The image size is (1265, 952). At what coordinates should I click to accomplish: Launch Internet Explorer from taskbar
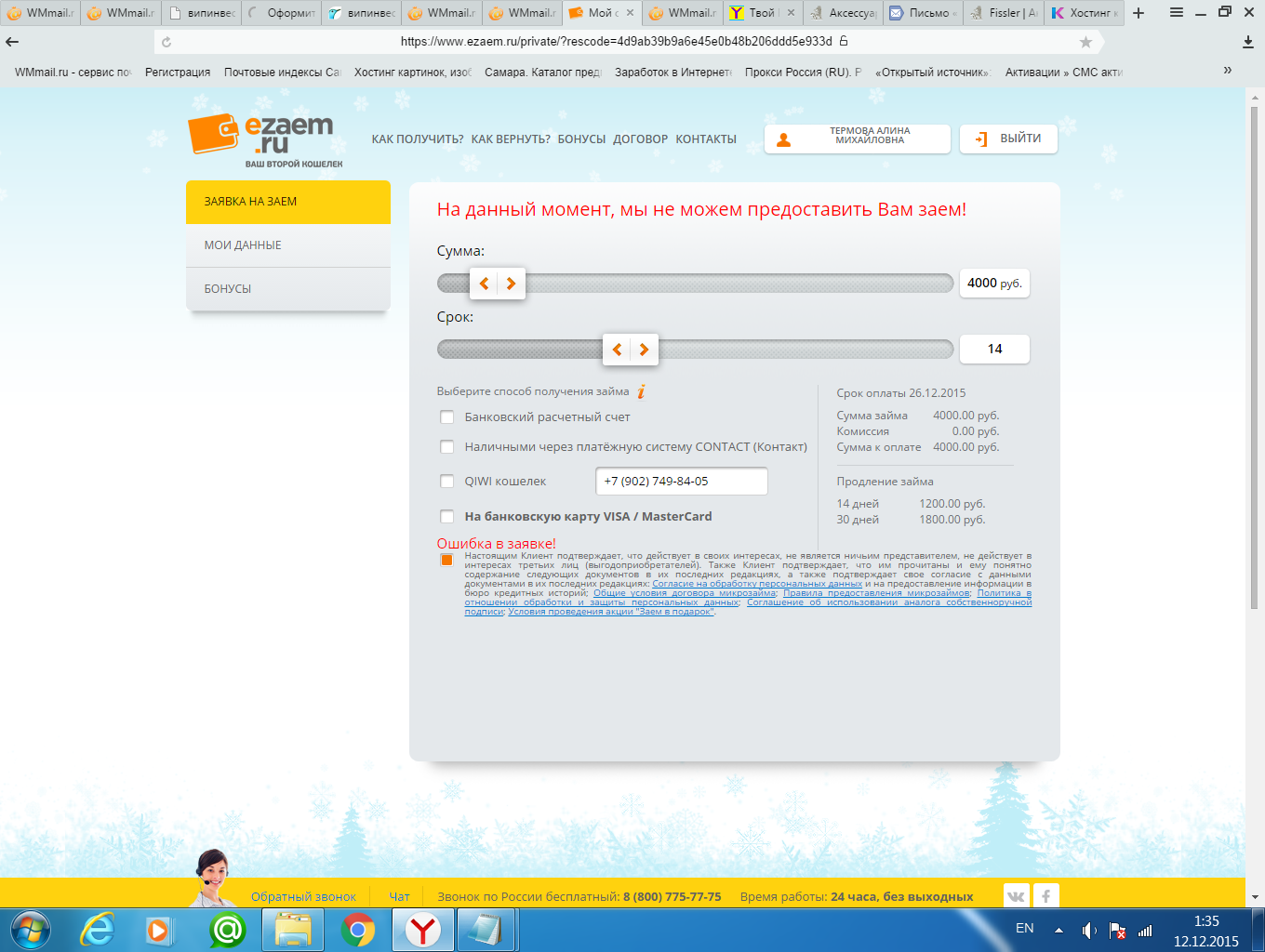pyautogui.click(x=98, y=930)
